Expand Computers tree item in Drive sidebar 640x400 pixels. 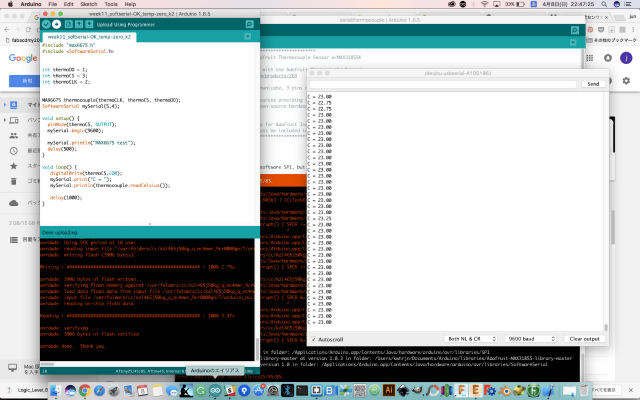point(5,120)
